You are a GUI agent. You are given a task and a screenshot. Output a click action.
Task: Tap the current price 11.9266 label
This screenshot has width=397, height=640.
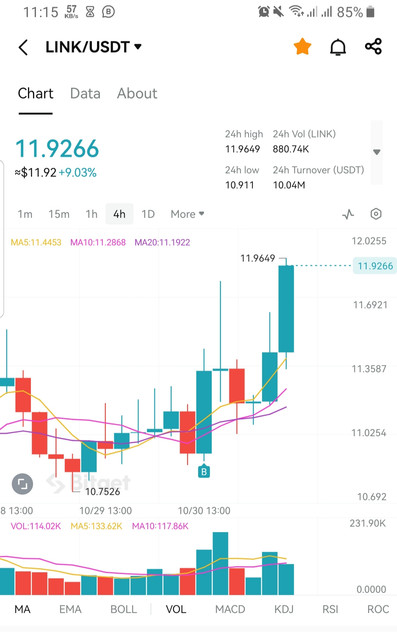click(x=375, y=266)
